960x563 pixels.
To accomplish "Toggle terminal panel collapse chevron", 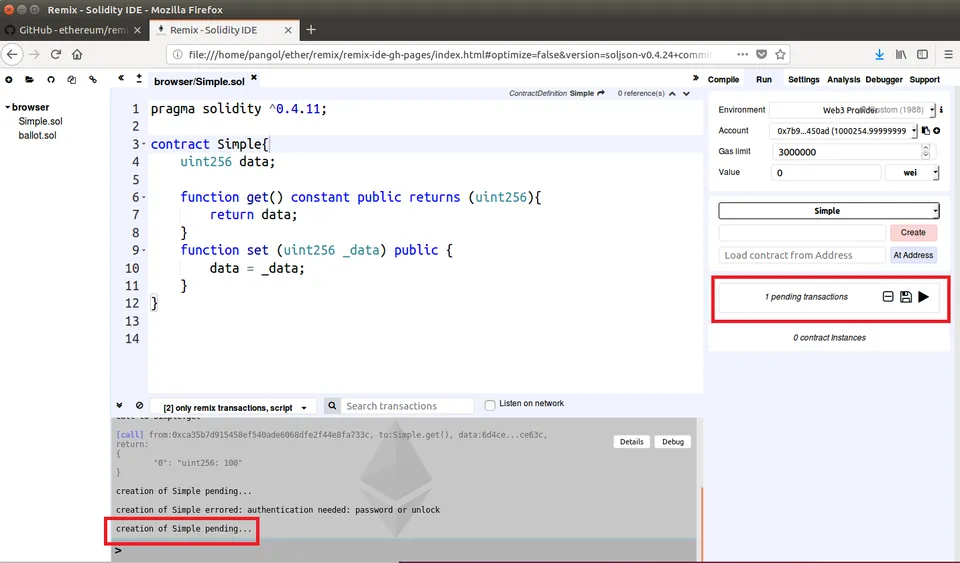I will click(119, 405).
